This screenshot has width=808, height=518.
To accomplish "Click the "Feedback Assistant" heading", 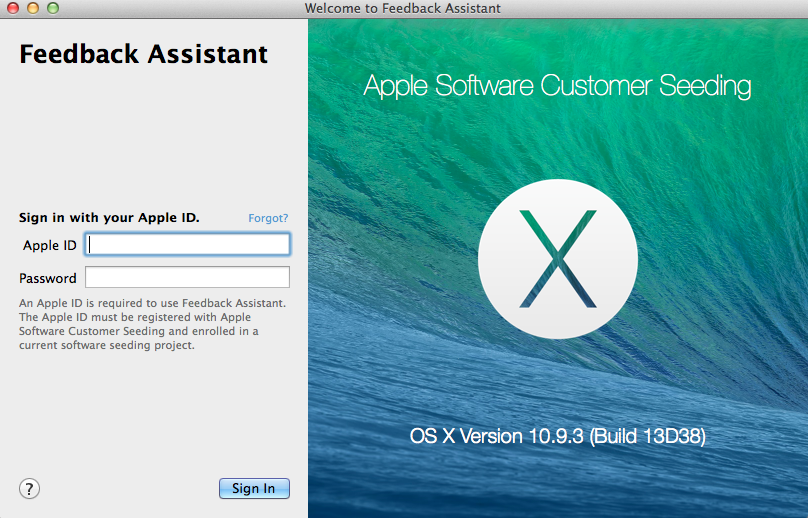I will pyautogui.click(x=143, y=54).
